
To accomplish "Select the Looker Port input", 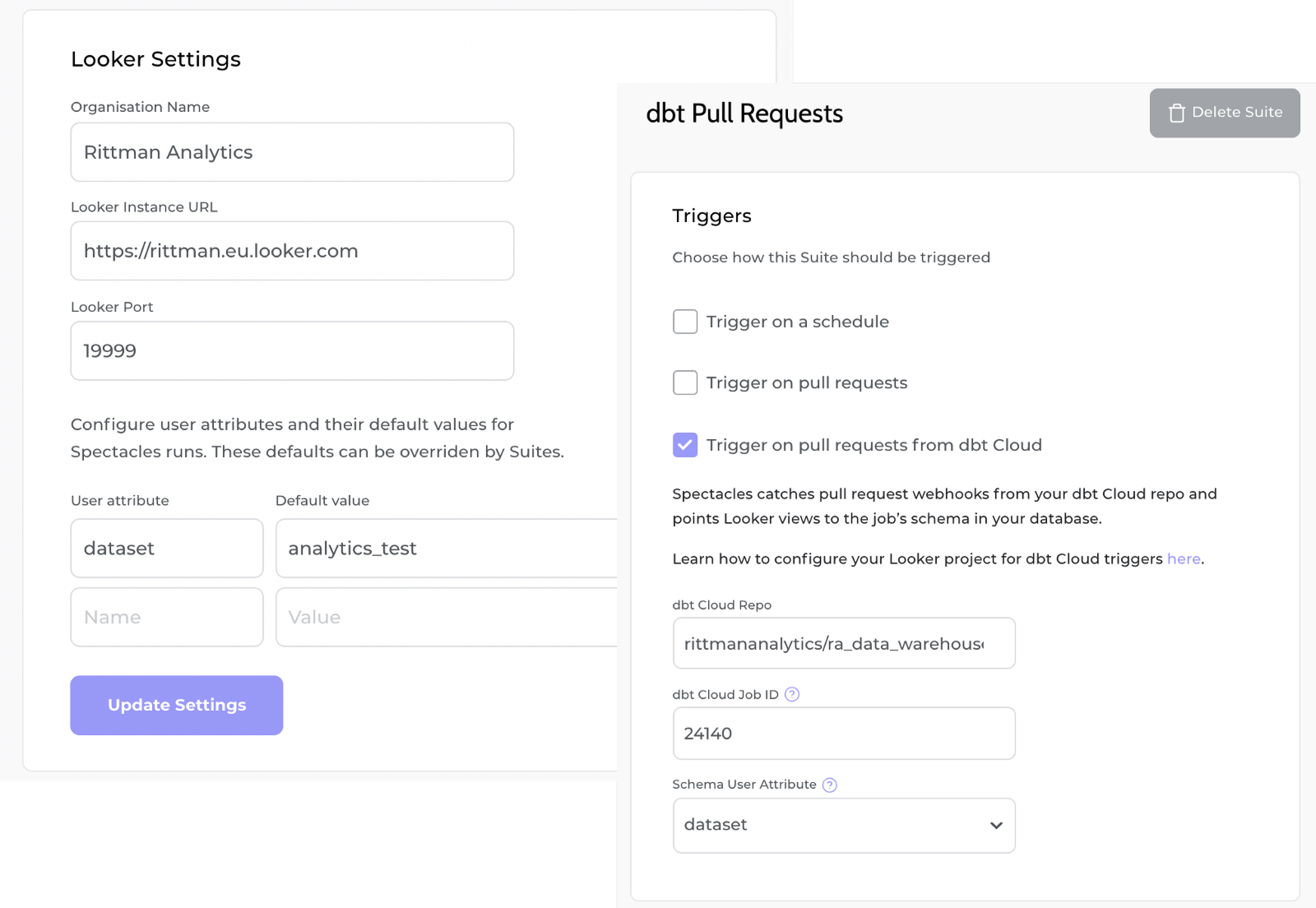I will pos(292,351).
